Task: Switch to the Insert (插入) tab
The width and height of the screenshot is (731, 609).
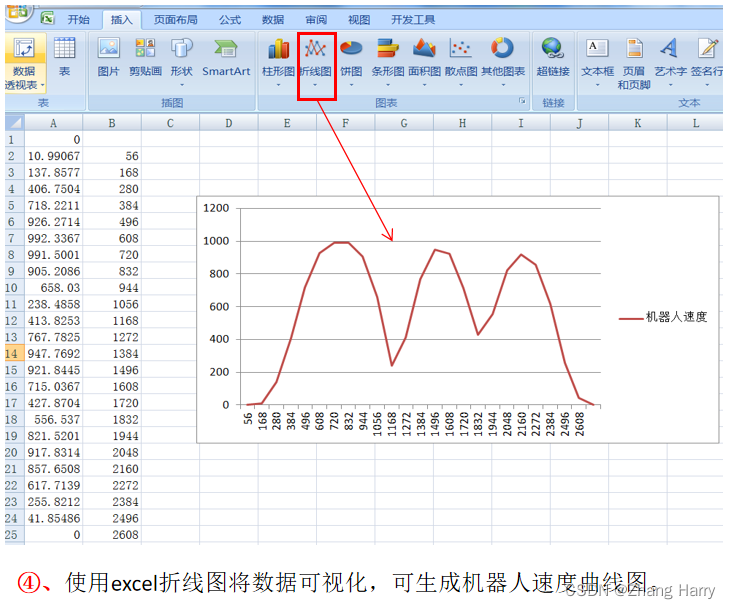Action: tap(121, 20)
